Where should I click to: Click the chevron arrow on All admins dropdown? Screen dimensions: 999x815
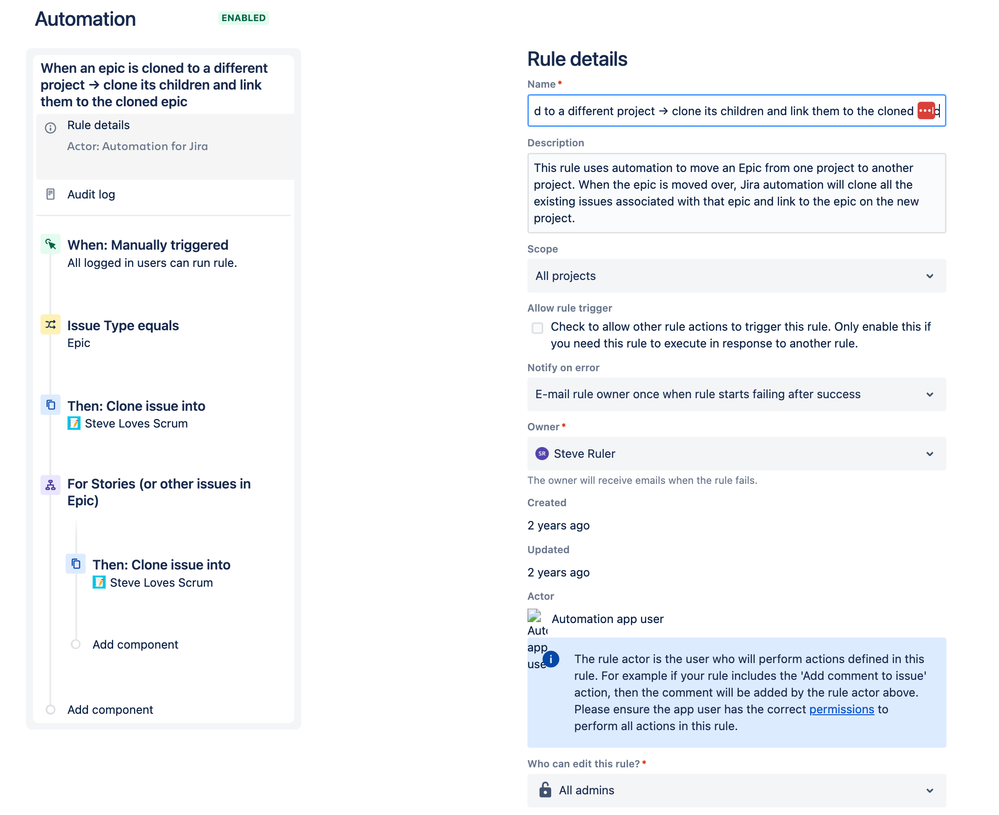pyautogui.click(x=930, y=791)
